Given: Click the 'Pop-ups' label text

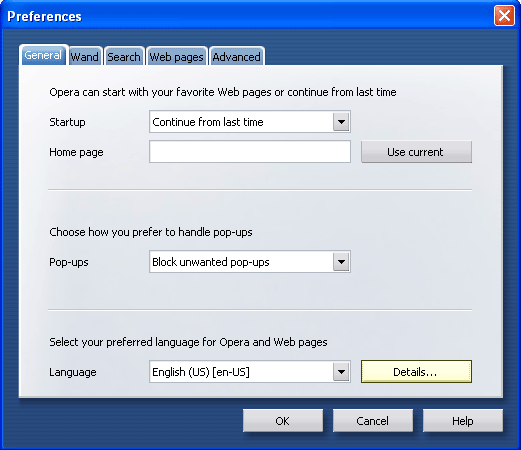Looking at the screenshot, I should pos(69,262).
